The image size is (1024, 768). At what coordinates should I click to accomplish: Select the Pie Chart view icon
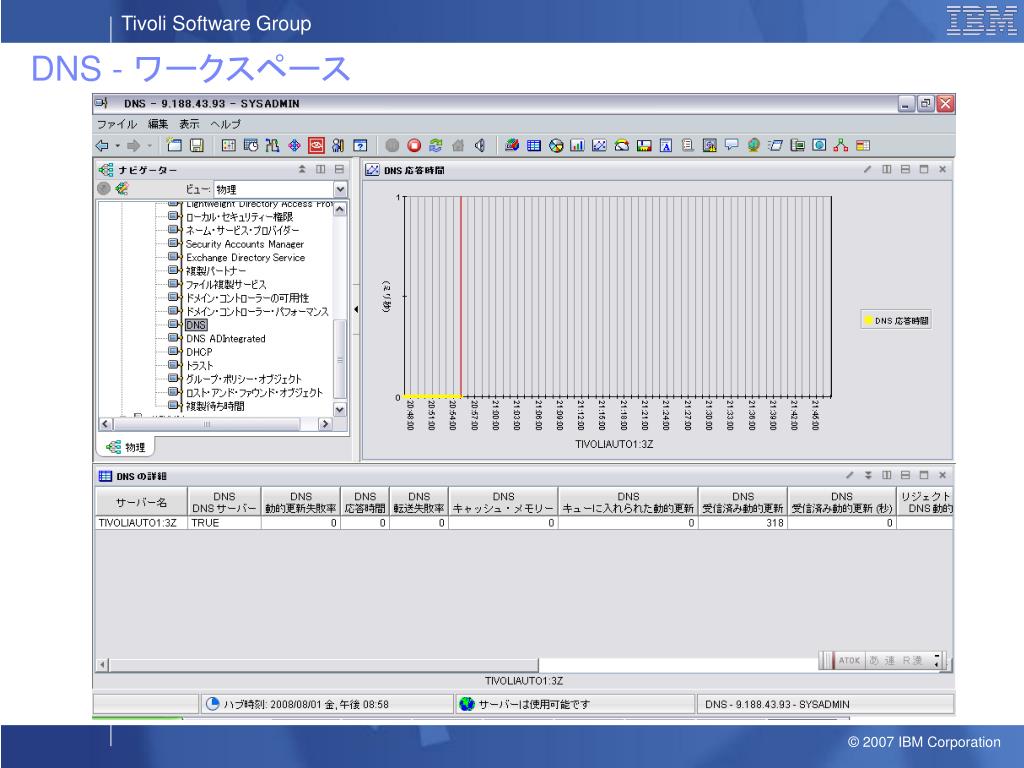pos(556,145)
